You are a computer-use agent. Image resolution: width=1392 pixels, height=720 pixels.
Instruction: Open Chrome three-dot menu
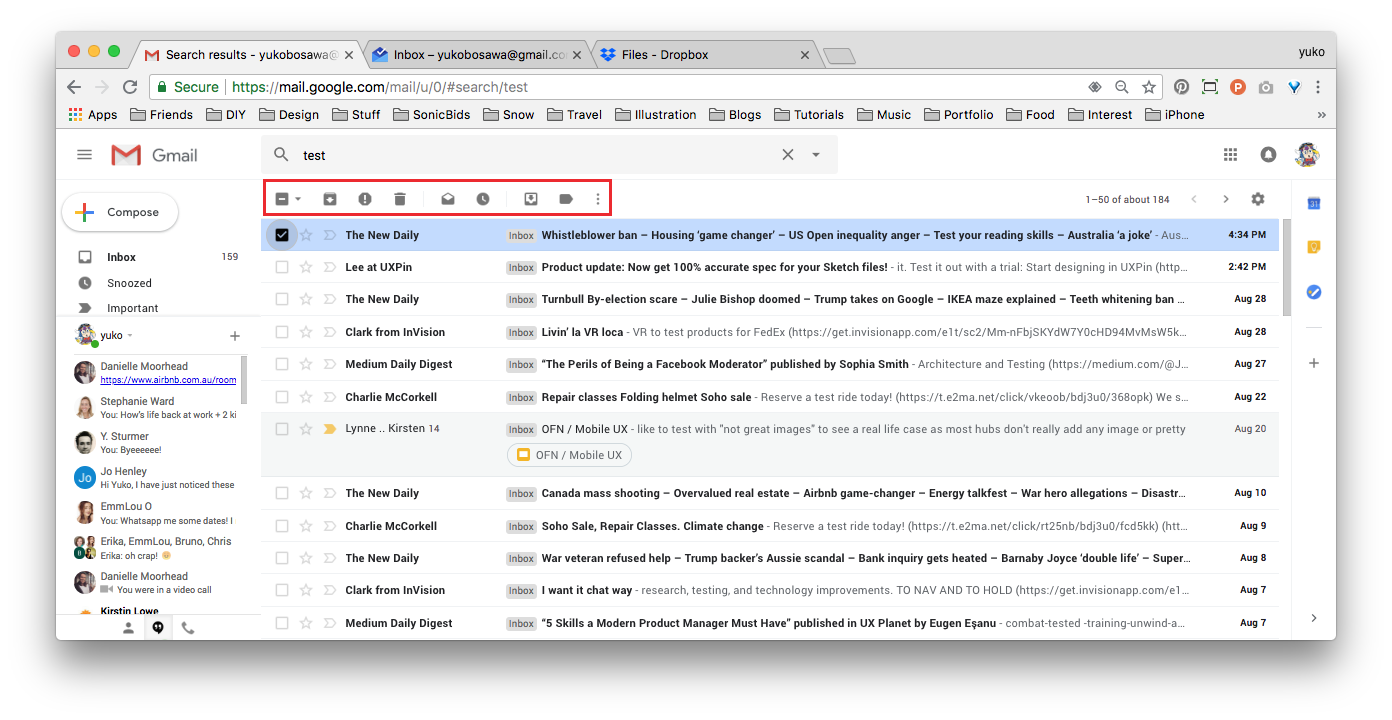click(x=1319, y=87)
